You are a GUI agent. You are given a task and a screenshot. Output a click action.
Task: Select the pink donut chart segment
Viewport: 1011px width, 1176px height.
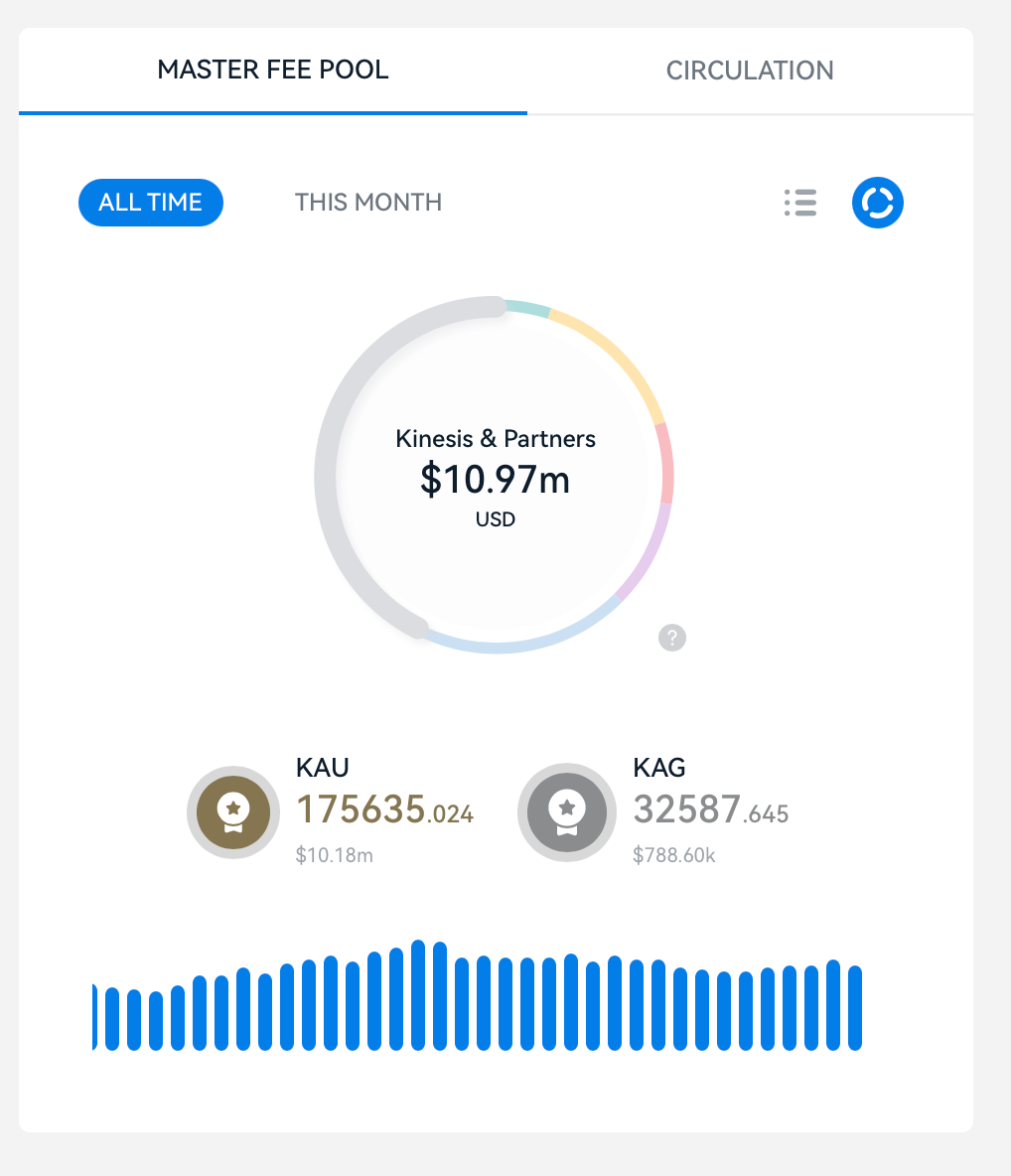click(x=666, y=464)
